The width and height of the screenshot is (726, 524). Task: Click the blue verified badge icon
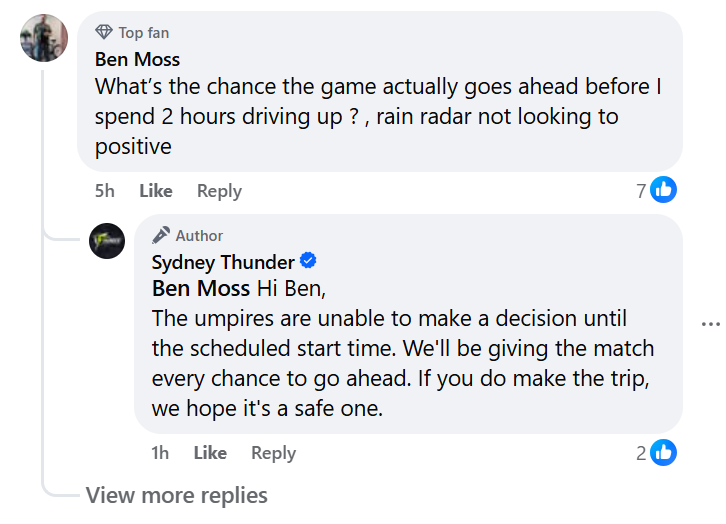(309, 261)
